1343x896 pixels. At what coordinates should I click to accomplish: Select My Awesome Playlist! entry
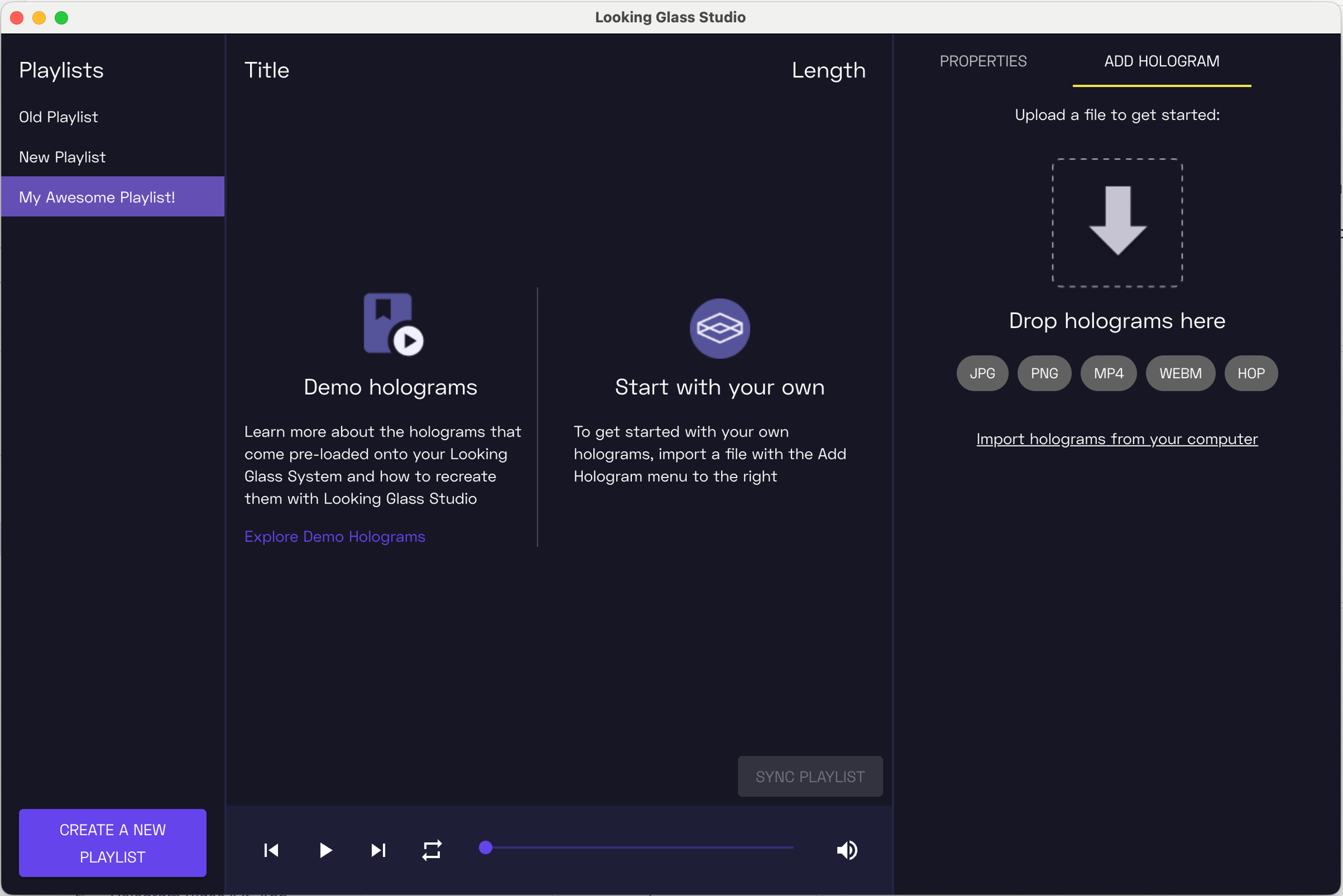tap(97, 197)
